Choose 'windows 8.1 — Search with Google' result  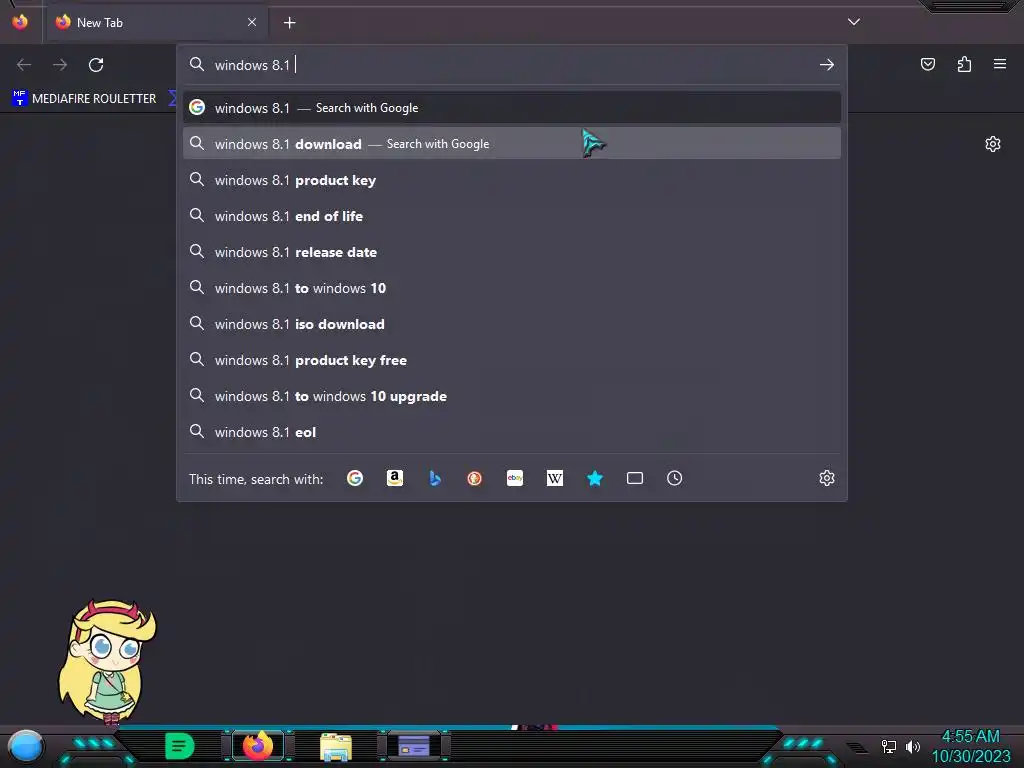(x=512, y=108)
